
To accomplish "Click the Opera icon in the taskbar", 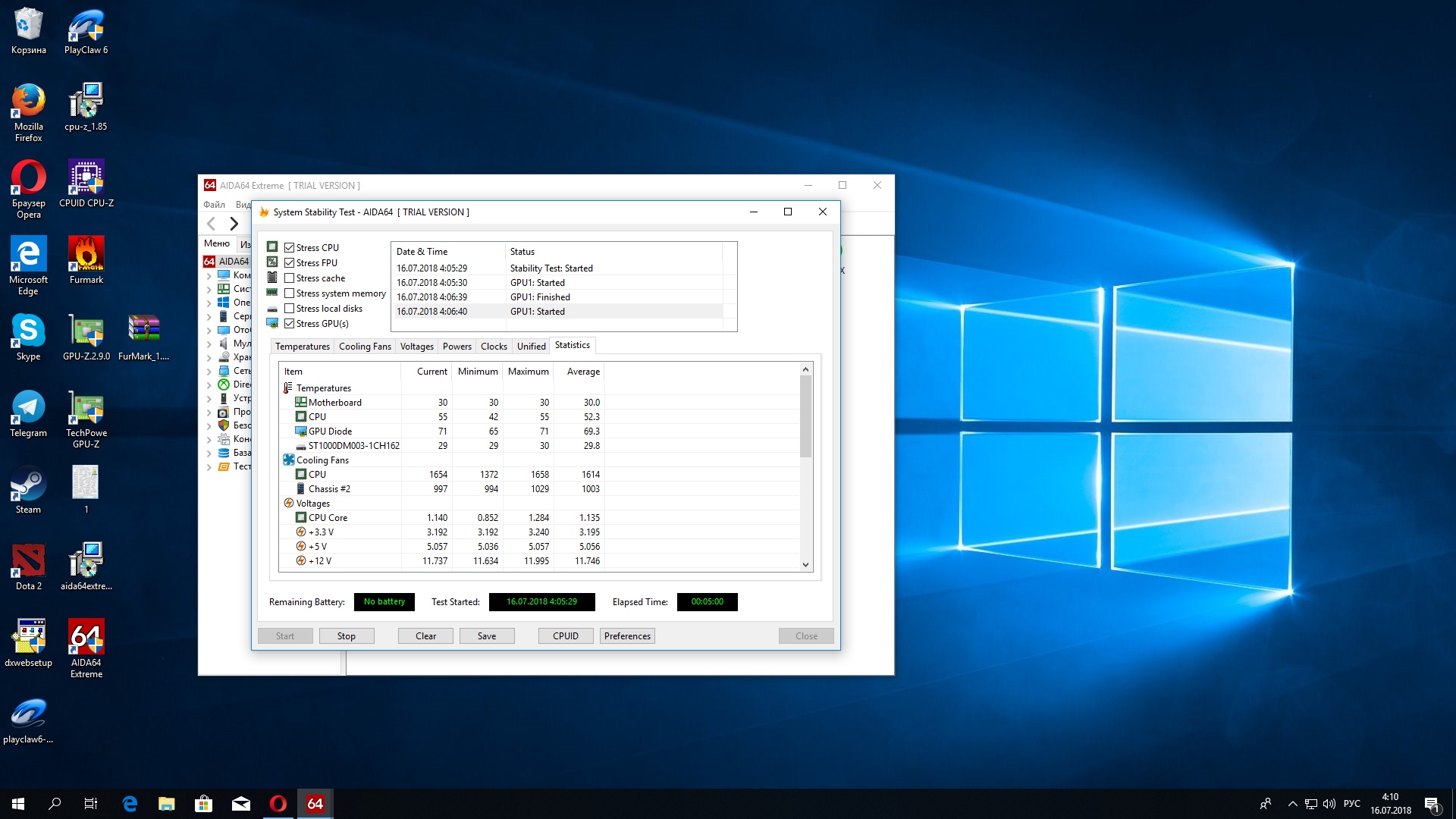I will tap(278, 804).
